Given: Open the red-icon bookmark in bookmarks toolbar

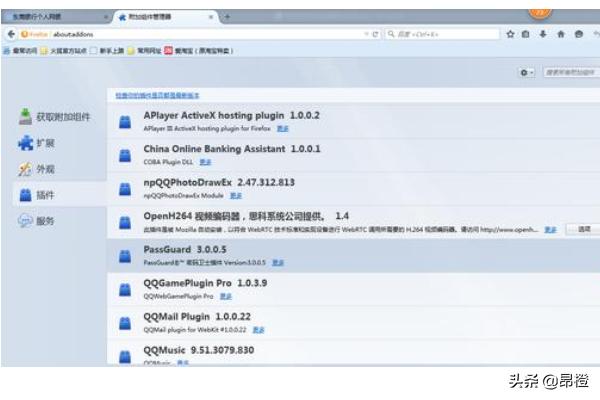Looking at the screenshot, I should pos(199,51).
